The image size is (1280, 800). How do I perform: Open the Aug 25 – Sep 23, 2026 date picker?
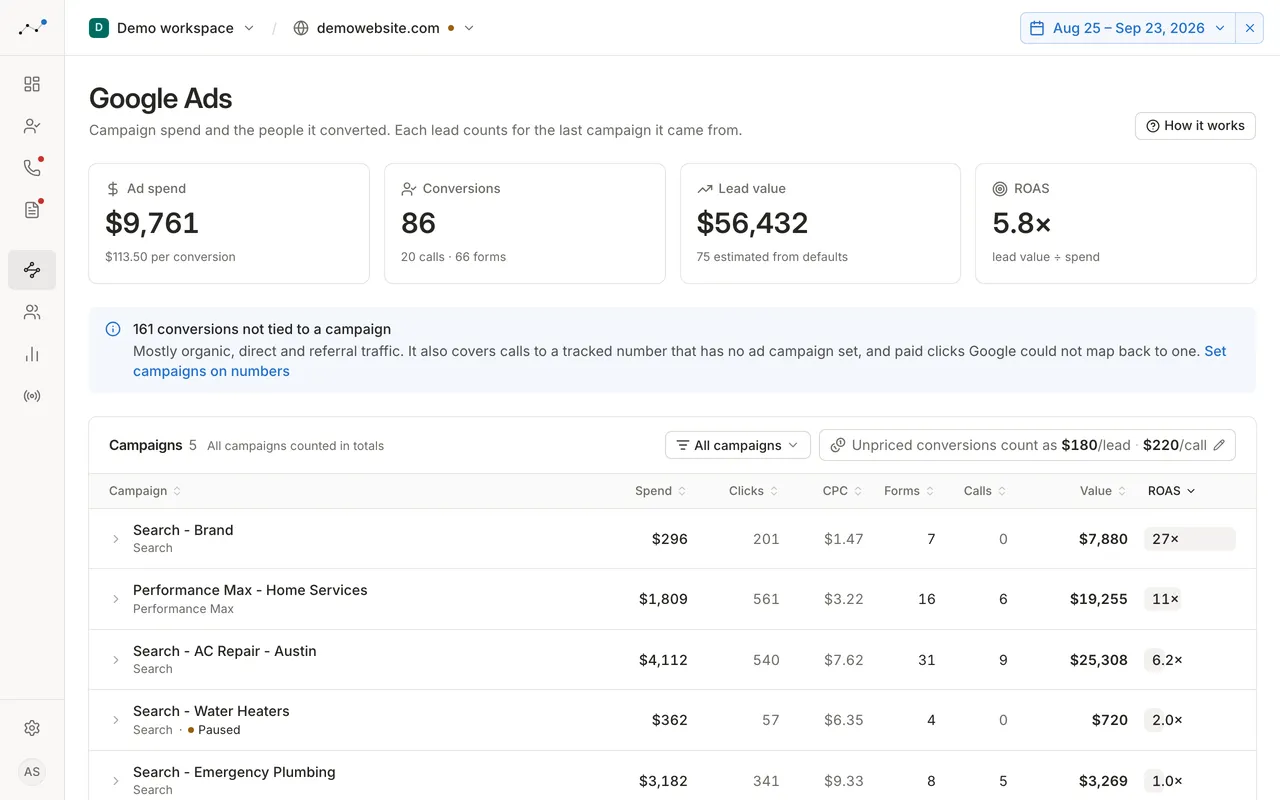[1128, 28]
